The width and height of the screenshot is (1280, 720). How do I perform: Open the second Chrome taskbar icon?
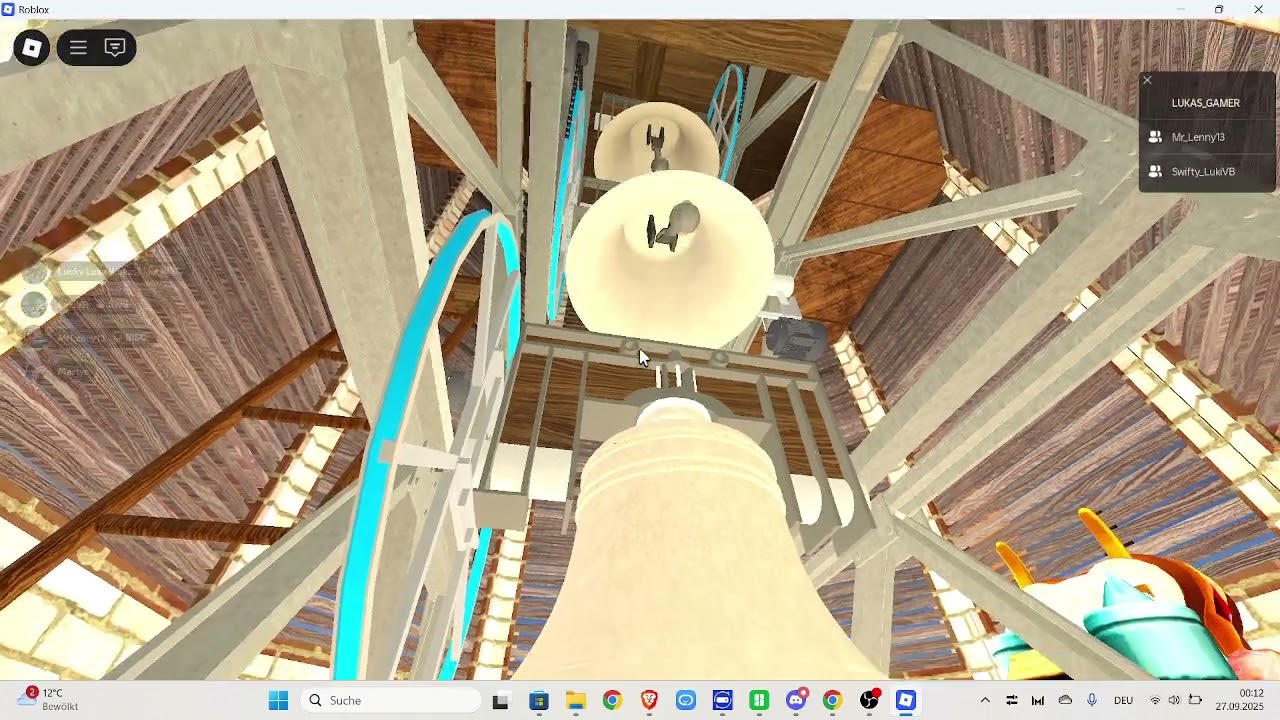[x=832, y=701]
